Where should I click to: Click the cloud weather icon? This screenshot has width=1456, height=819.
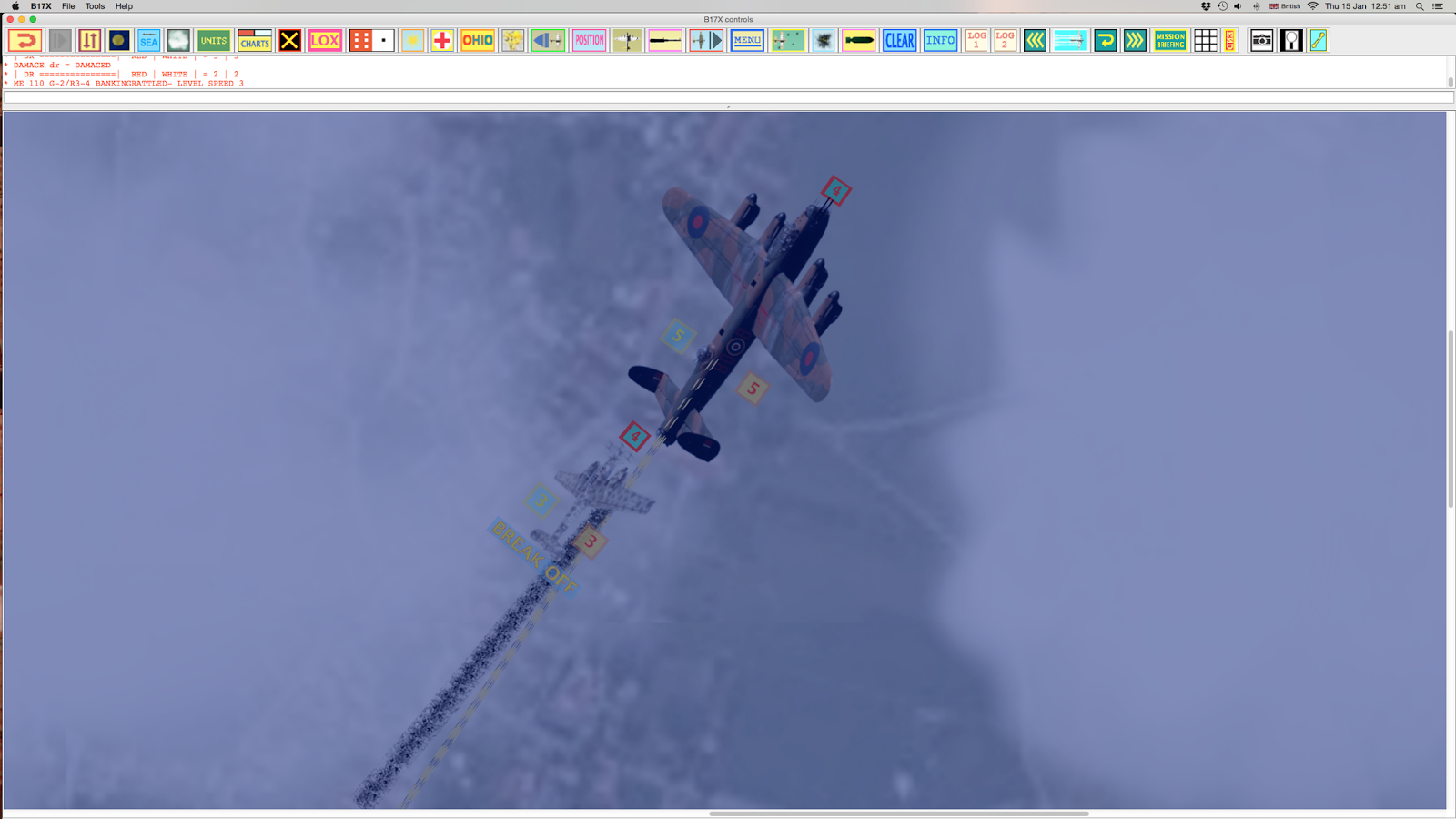tap(178, 41)
